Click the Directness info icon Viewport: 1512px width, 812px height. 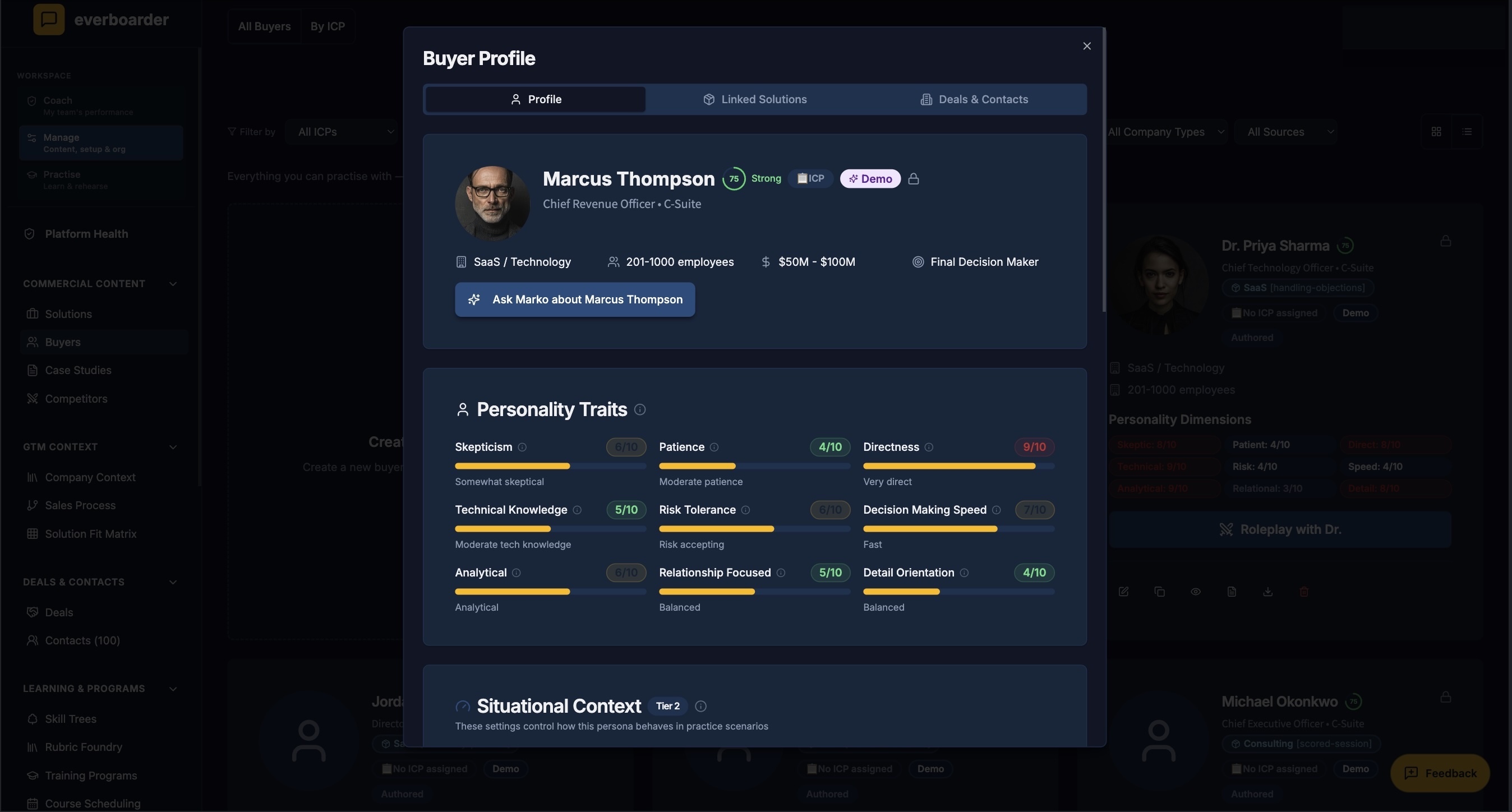(929, 447)
